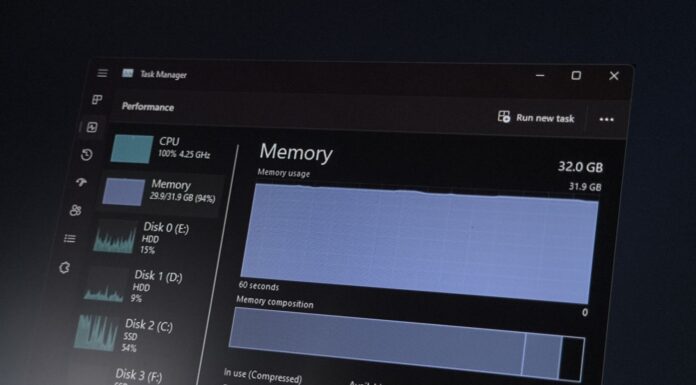696x385 pixels.
Task: Click the Task Manager app icon in title bar
Action: click(127, 73)
